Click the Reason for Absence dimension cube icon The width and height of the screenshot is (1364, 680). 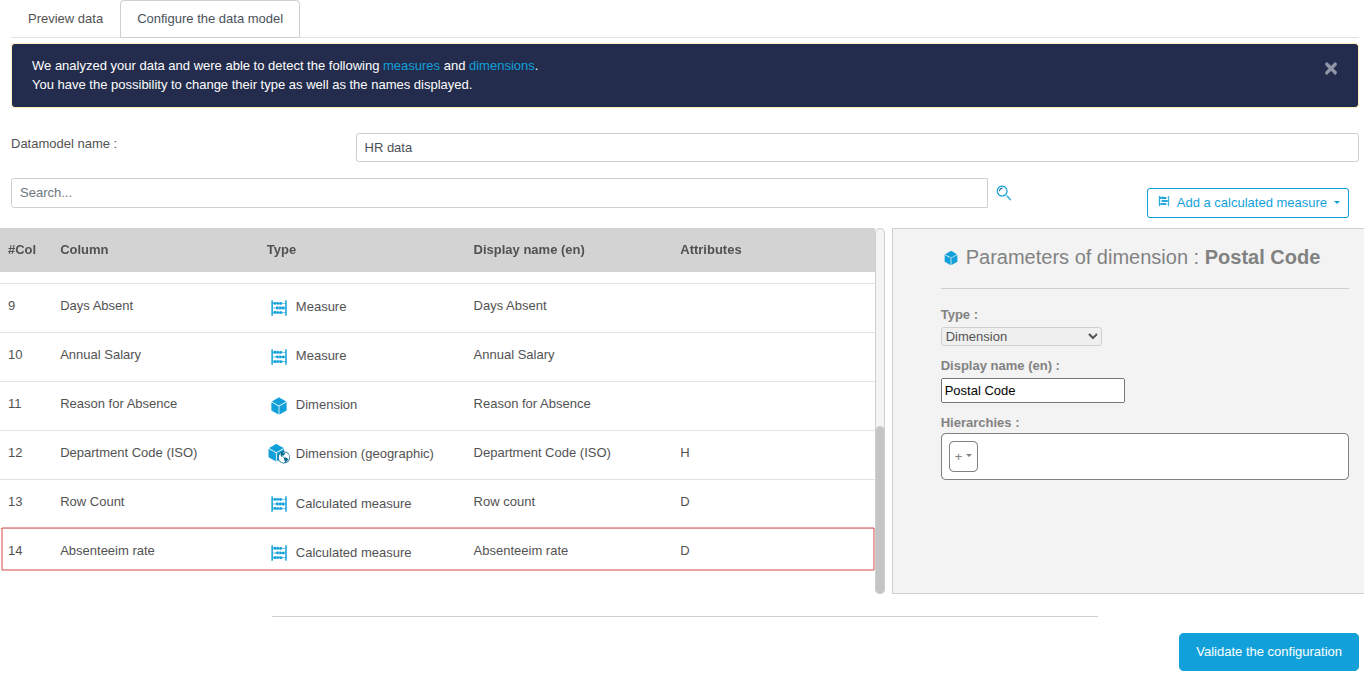pos(279,405)
